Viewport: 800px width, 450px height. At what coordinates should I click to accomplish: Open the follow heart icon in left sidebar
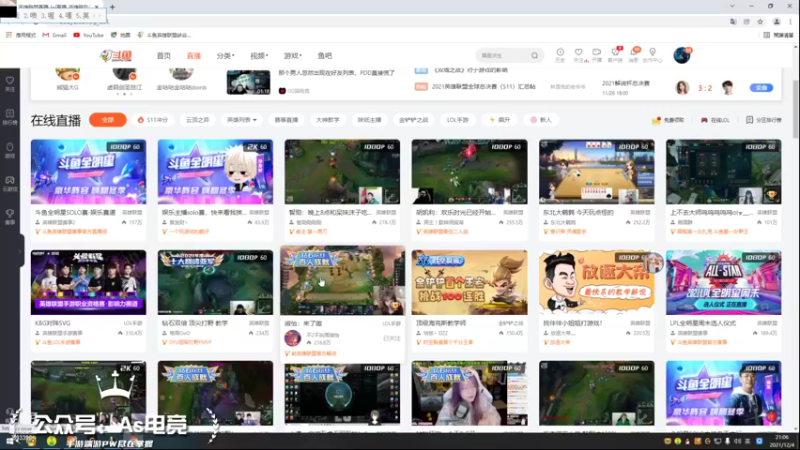click(x=10, y=84)
